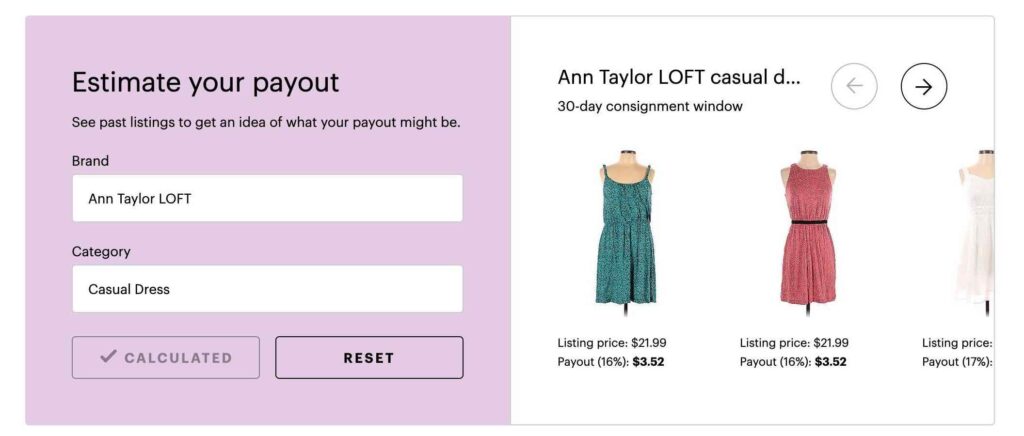This screenshot has width=1024, height=436.
Task: Click the CALCULATED button
Action: [x=166, y=358]
